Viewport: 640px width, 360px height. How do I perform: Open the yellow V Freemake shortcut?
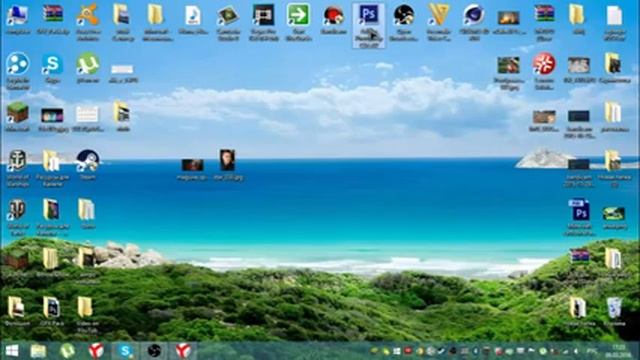coord(439,22)
